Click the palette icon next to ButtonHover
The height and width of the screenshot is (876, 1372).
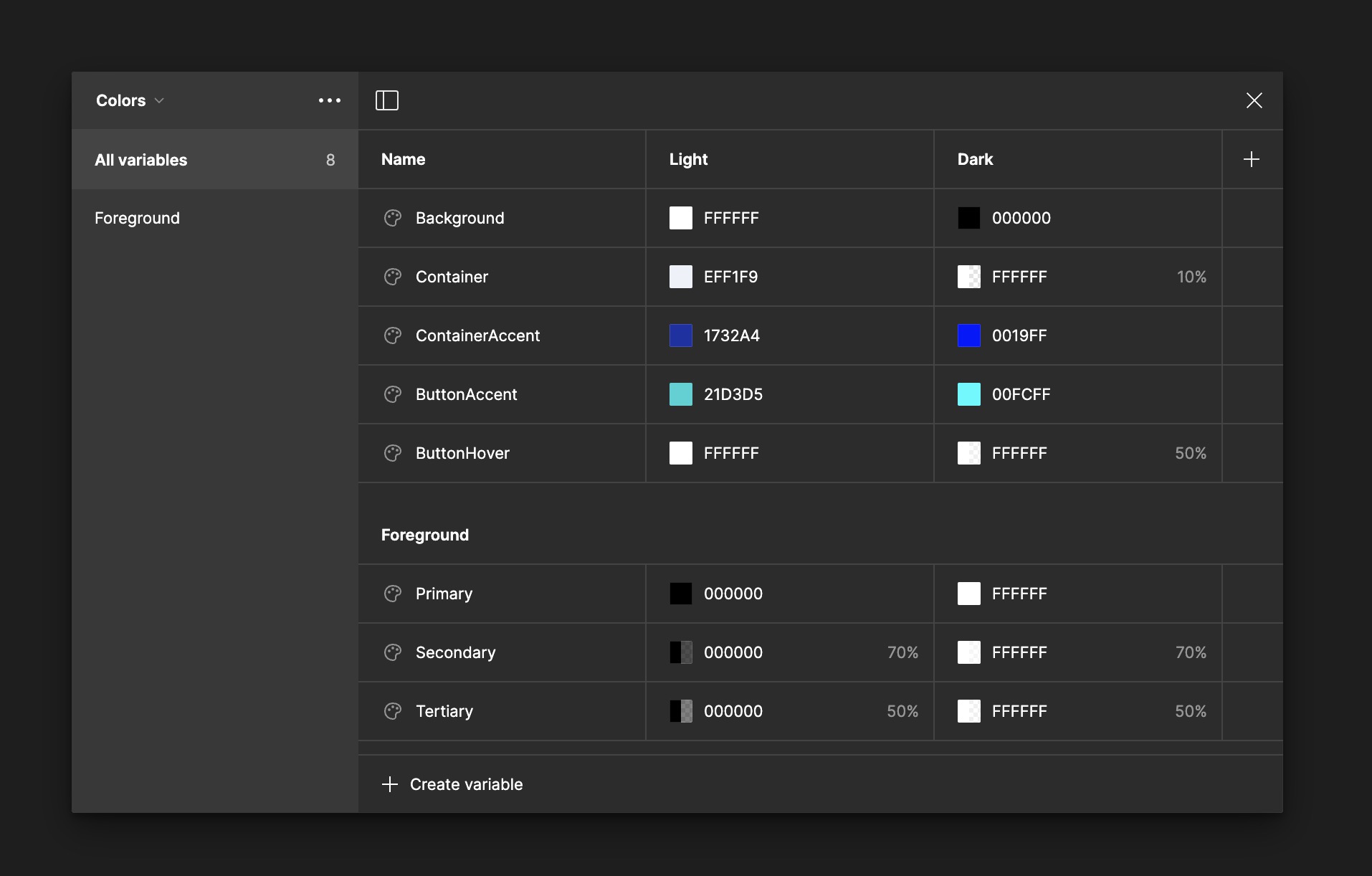pyautogui.click(x=394, y=453)
